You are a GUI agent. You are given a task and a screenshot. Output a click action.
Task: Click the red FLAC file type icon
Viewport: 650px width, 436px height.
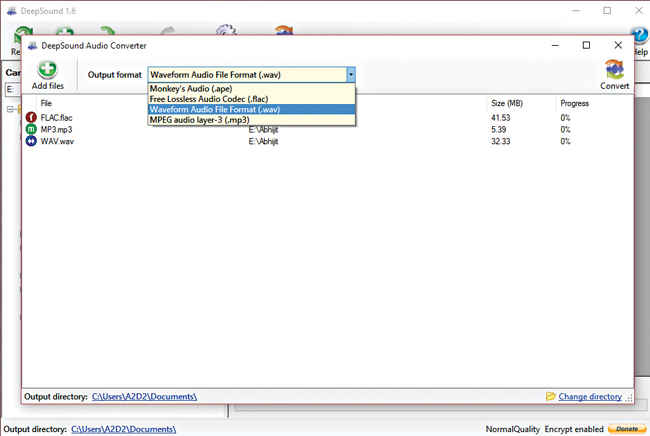point(31,118)
